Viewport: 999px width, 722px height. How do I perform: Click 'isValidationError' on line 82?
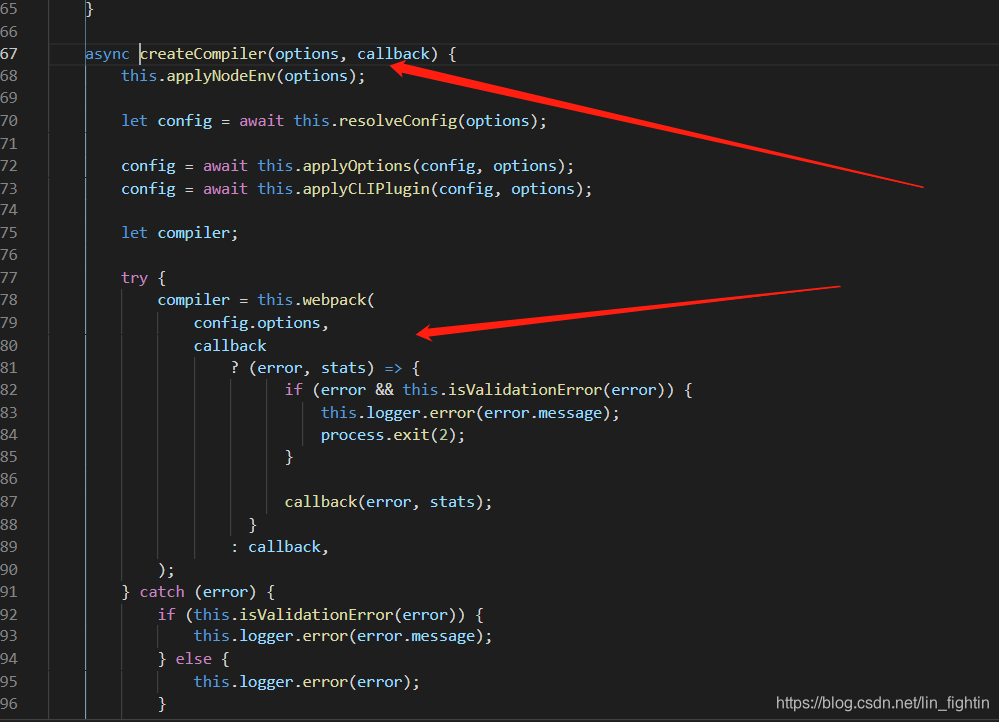click(x=525, y=390)
